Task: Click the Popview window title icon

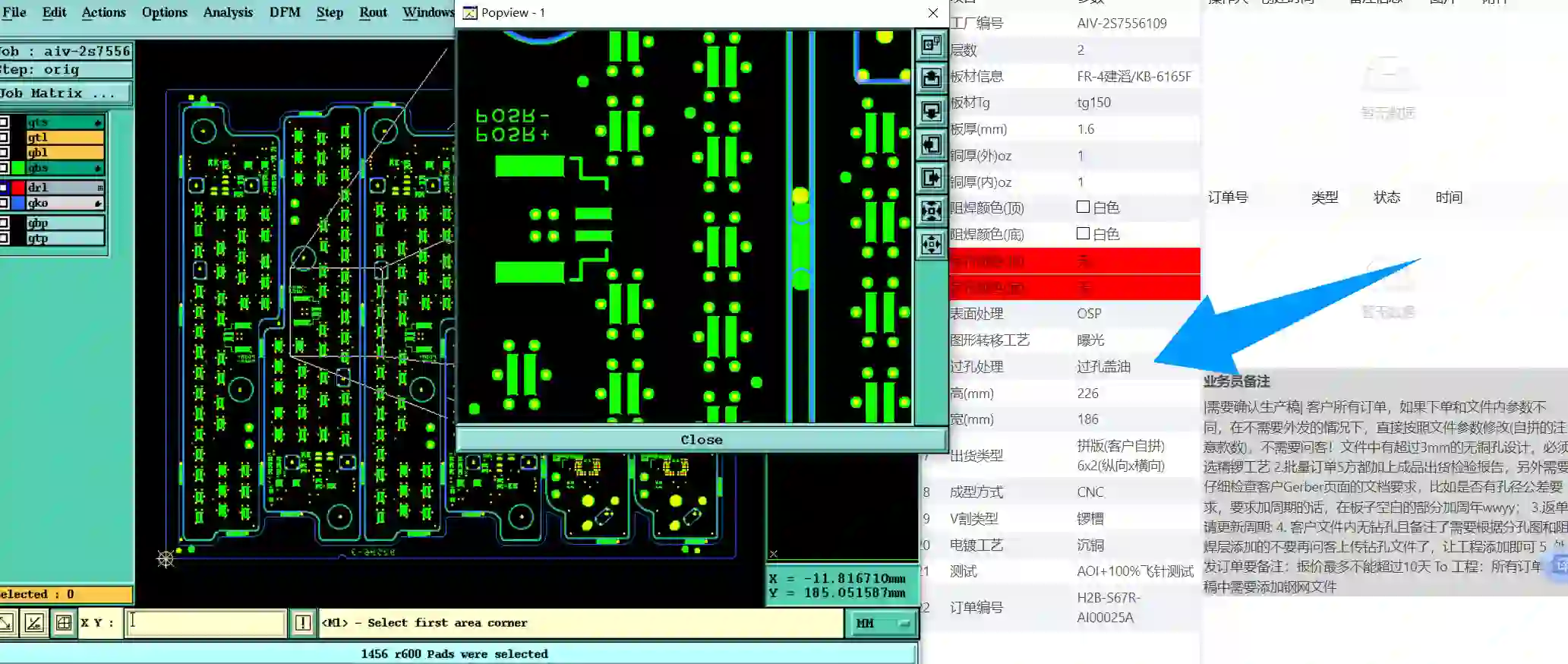Action: point(470,13)
